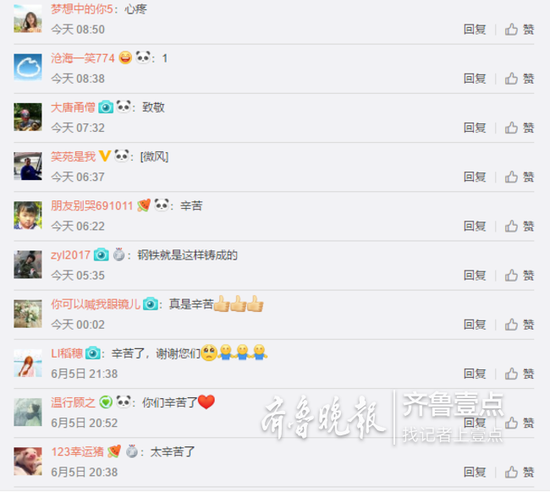Like 大唐甬僧's comment 致敬
This screenshot has width=550, height=492.
[519, 128]
